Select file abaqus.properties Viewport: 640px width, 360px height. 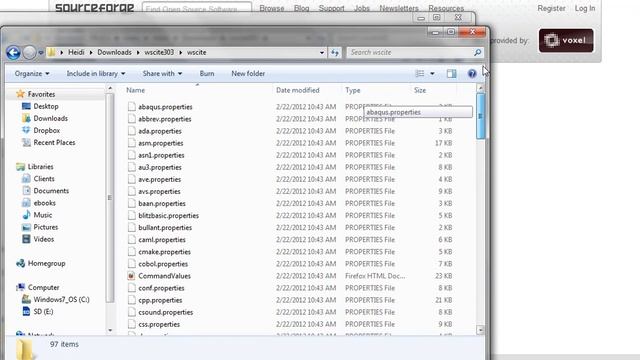pyautogui.click(x=165, y=107)
